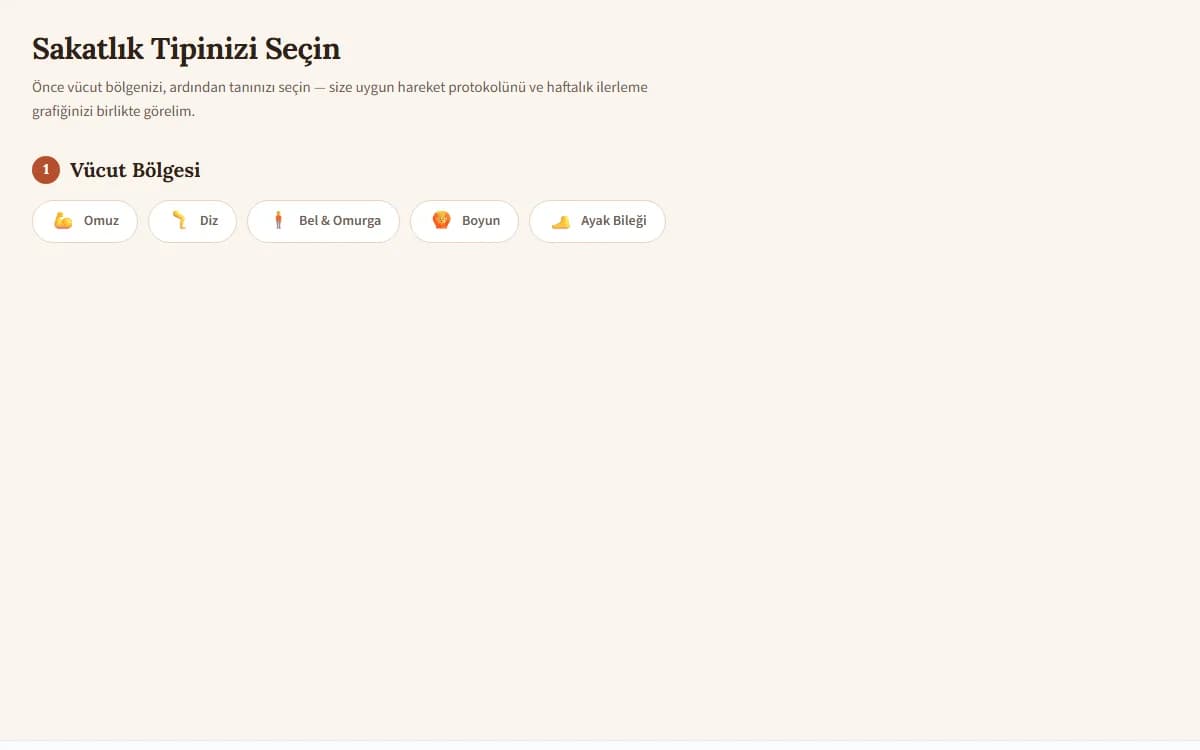Click the "Ayak Bileği" text label
This screenshot has width=1200, height=750.
(614, 221)
